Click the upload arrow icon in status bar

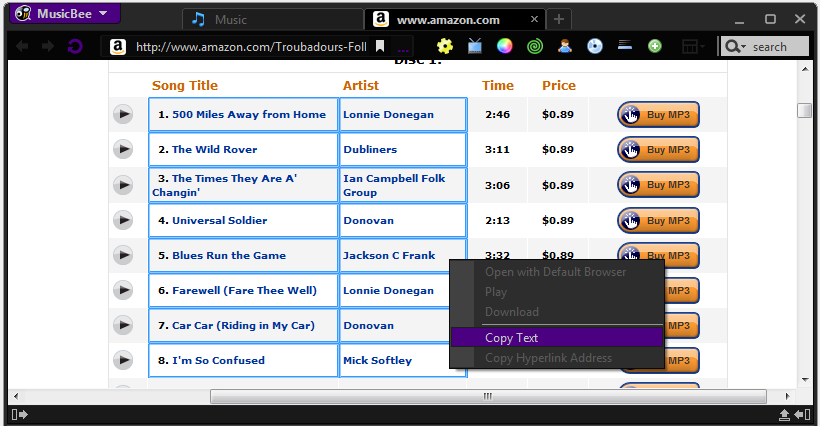pos(784,415)
